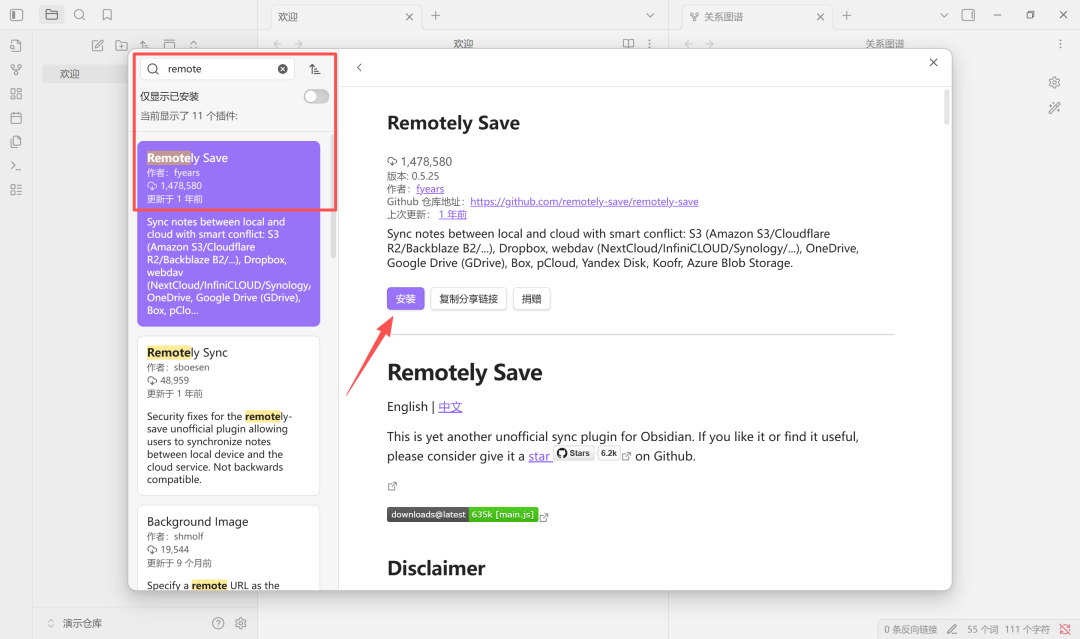
Task: Open the file explorer folder icon
Action: pos(52,14)
